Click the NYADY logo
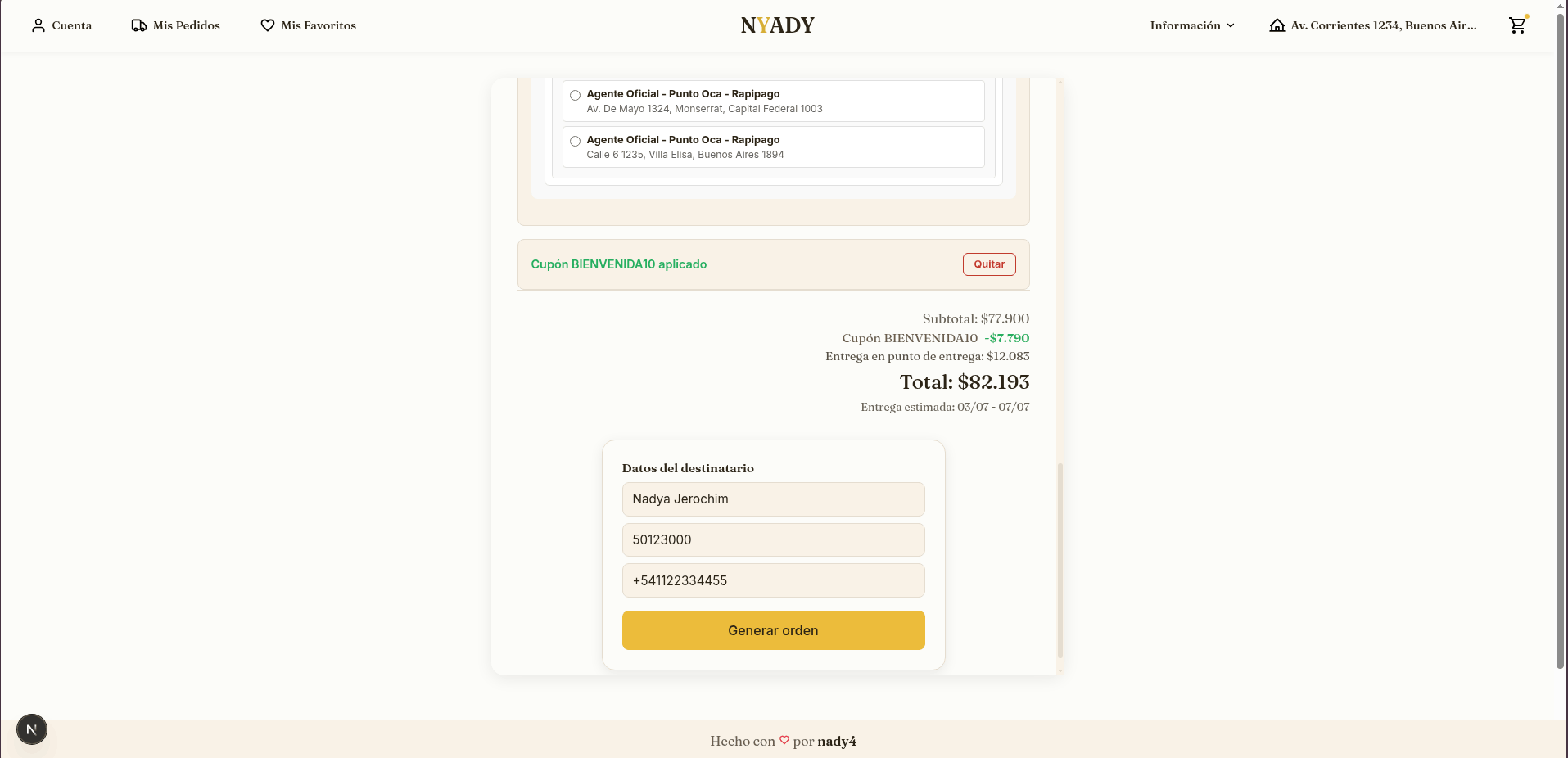This screenshot has height=758, width=1568. click(777, 25)
